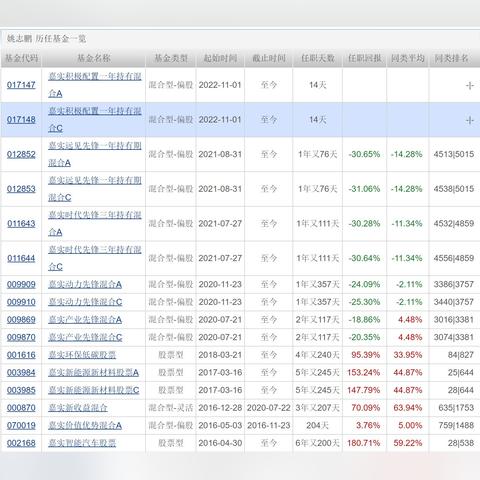Open 嘉实智能汽车股票 fund name
480x480 pixels.
click(x=82, y=443)
